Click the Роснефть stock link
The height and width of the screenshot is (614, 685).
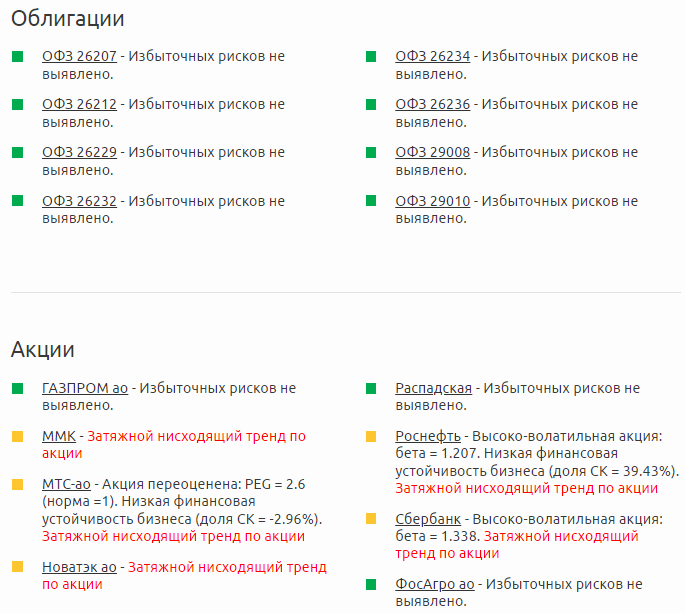pyautogui.click(x=428, y=436)
